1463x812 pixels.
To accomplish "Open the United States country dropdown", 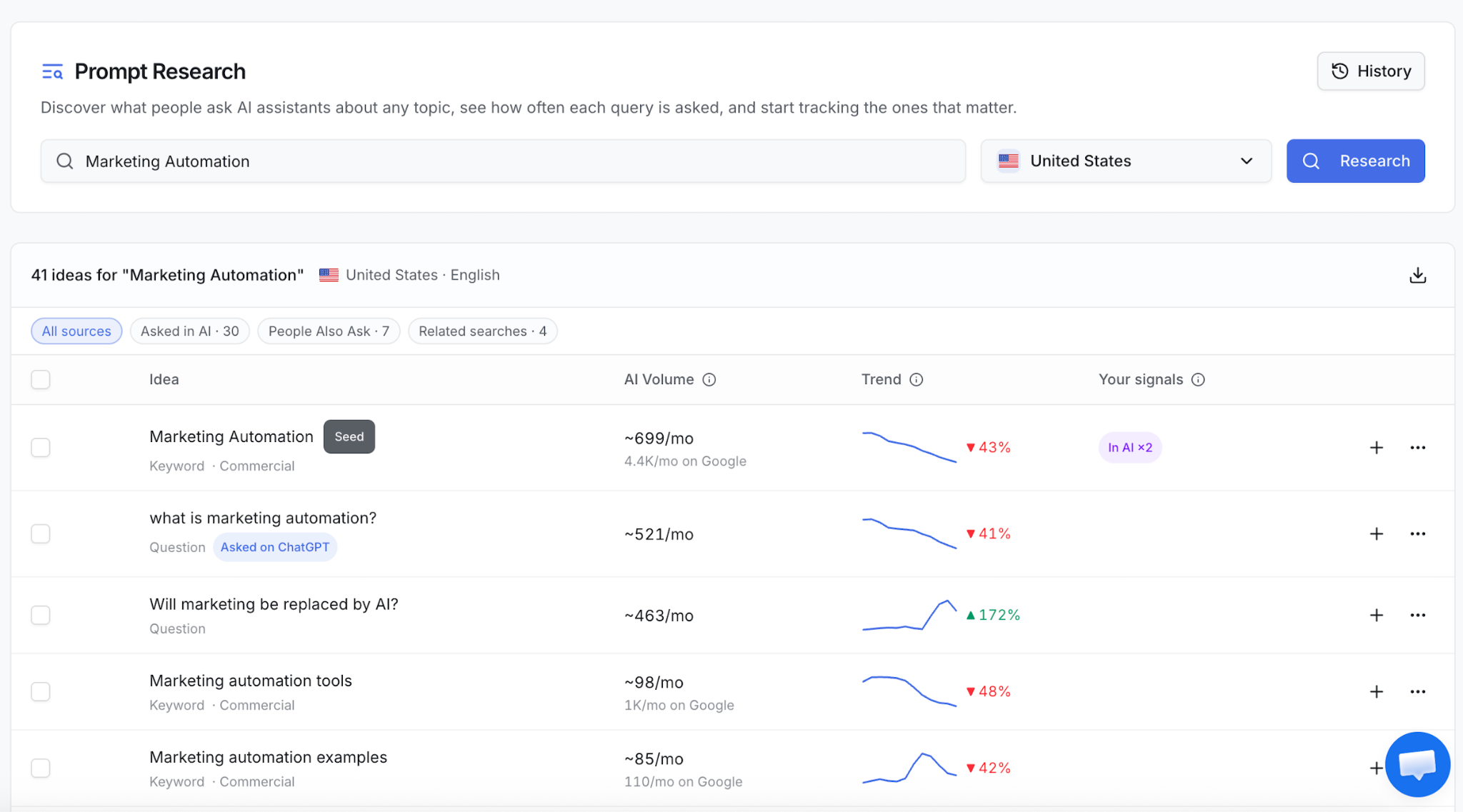I will (1126, 161).
